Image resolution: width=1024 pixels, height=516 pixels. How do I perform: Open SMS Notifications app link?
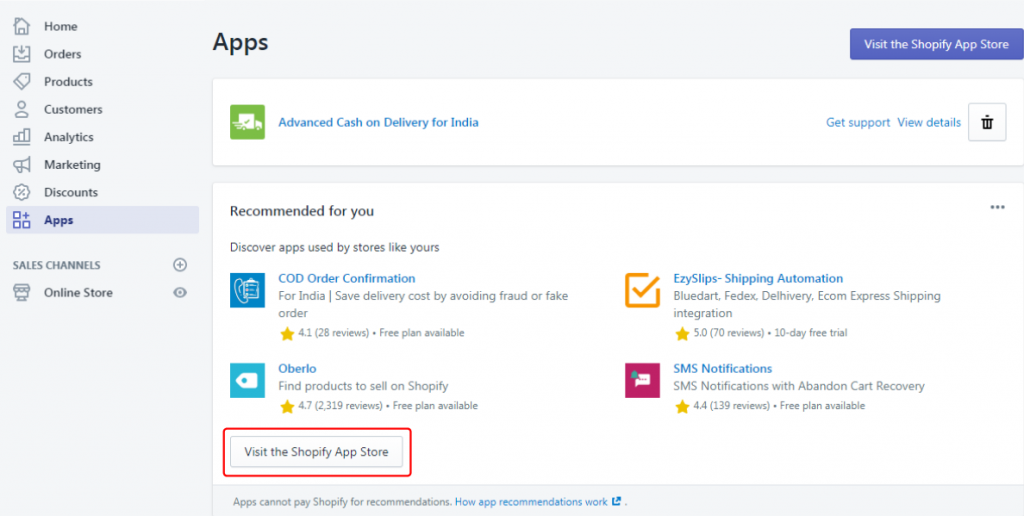(723, 368)
